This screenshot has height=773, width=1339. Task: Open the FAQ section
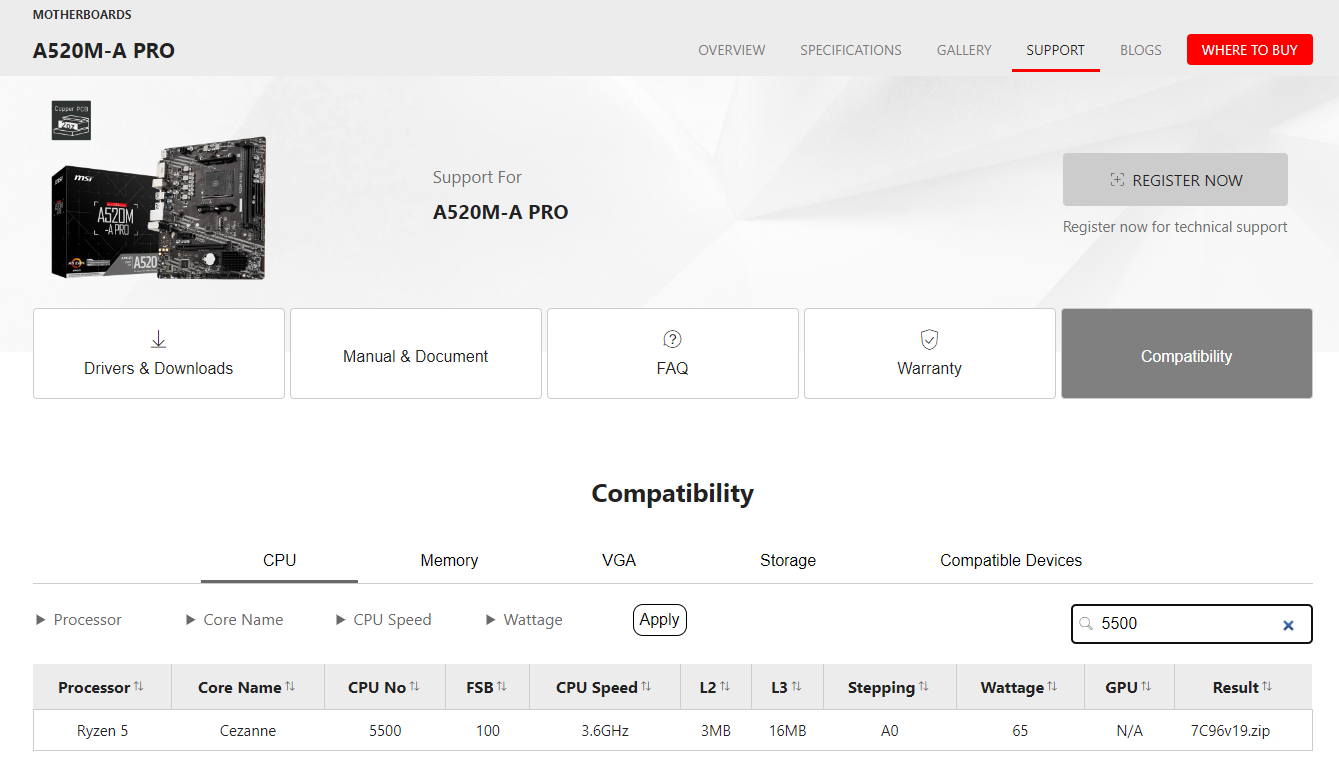point(673,354)
